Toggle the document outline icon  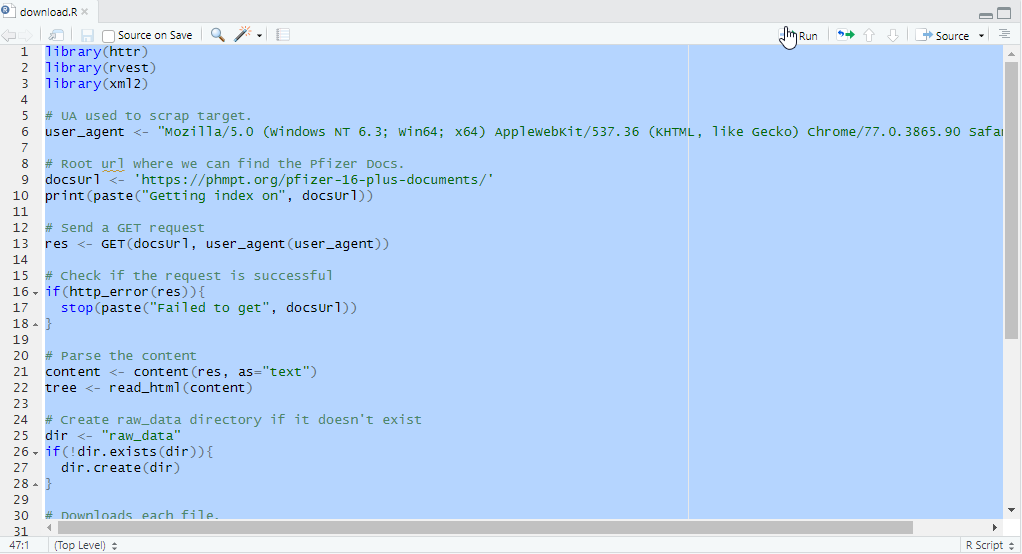(x=1005, y=35)
